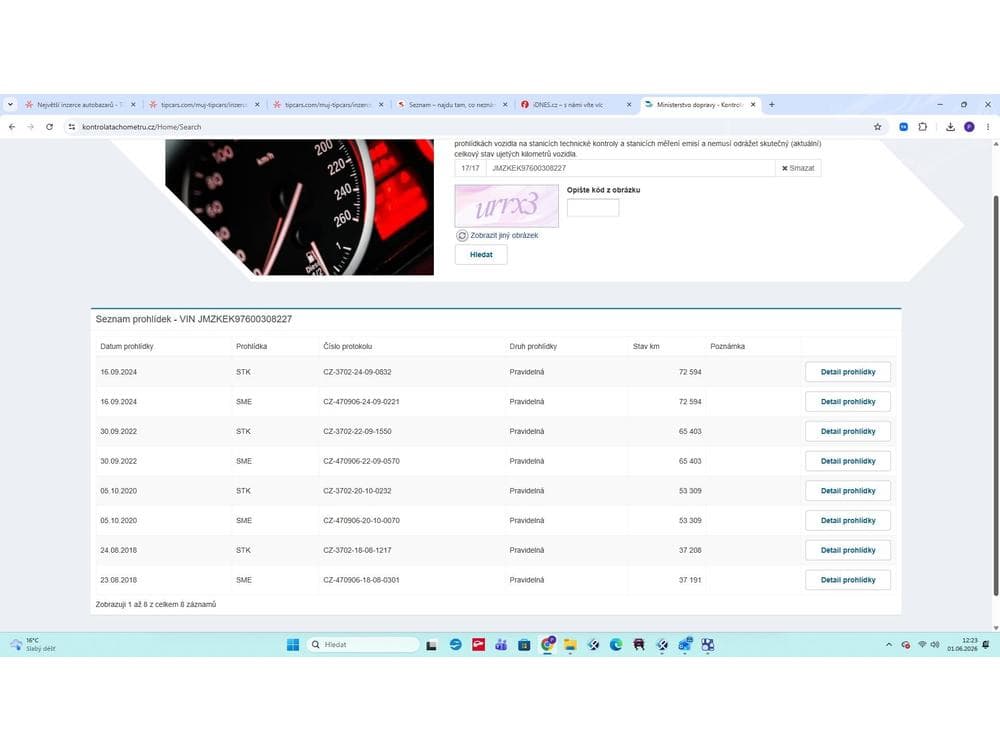
Task: Switch to Největší inzerce autobazarů tab
Action: pos(79,105)
